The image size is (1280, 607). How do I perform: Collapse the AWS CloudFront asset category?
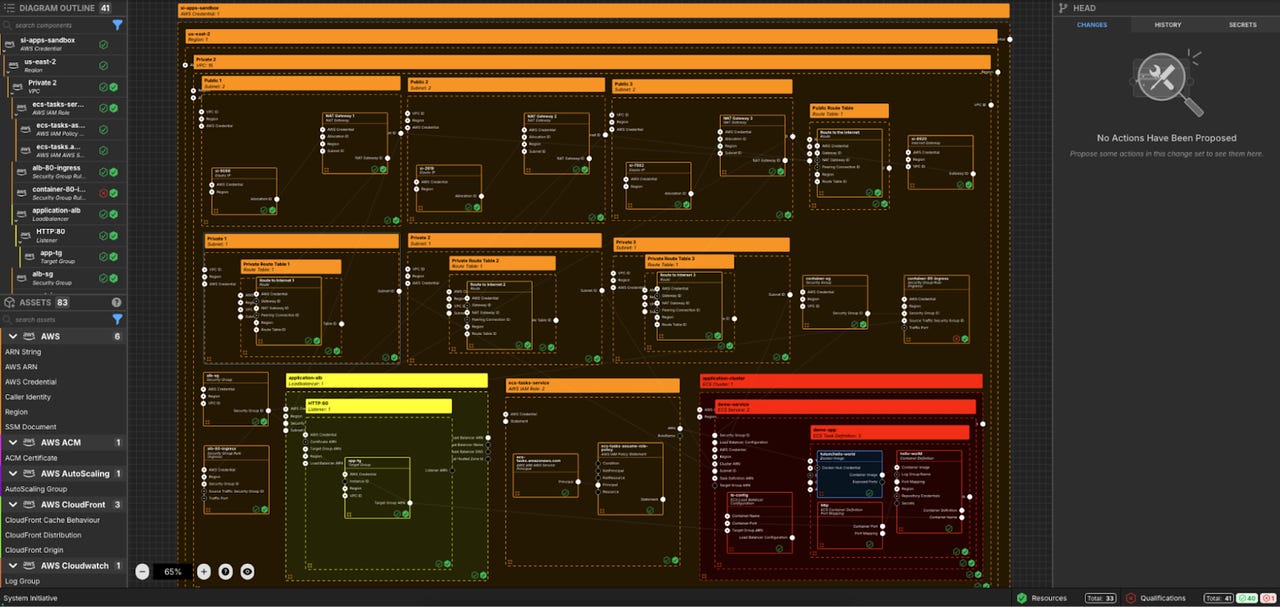[10, 505]
